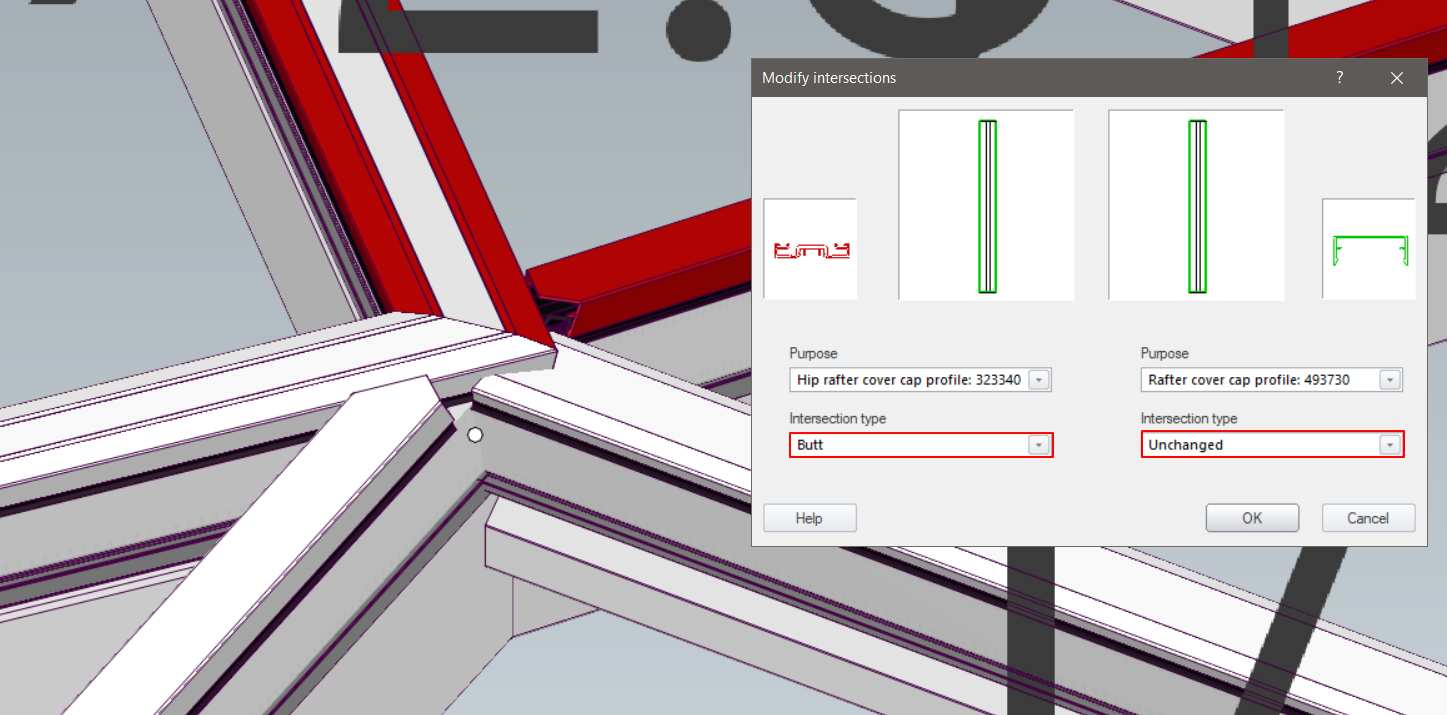Expand the Butt intersection type dropdown
1447x715 pixels.
coord(1039,445)
